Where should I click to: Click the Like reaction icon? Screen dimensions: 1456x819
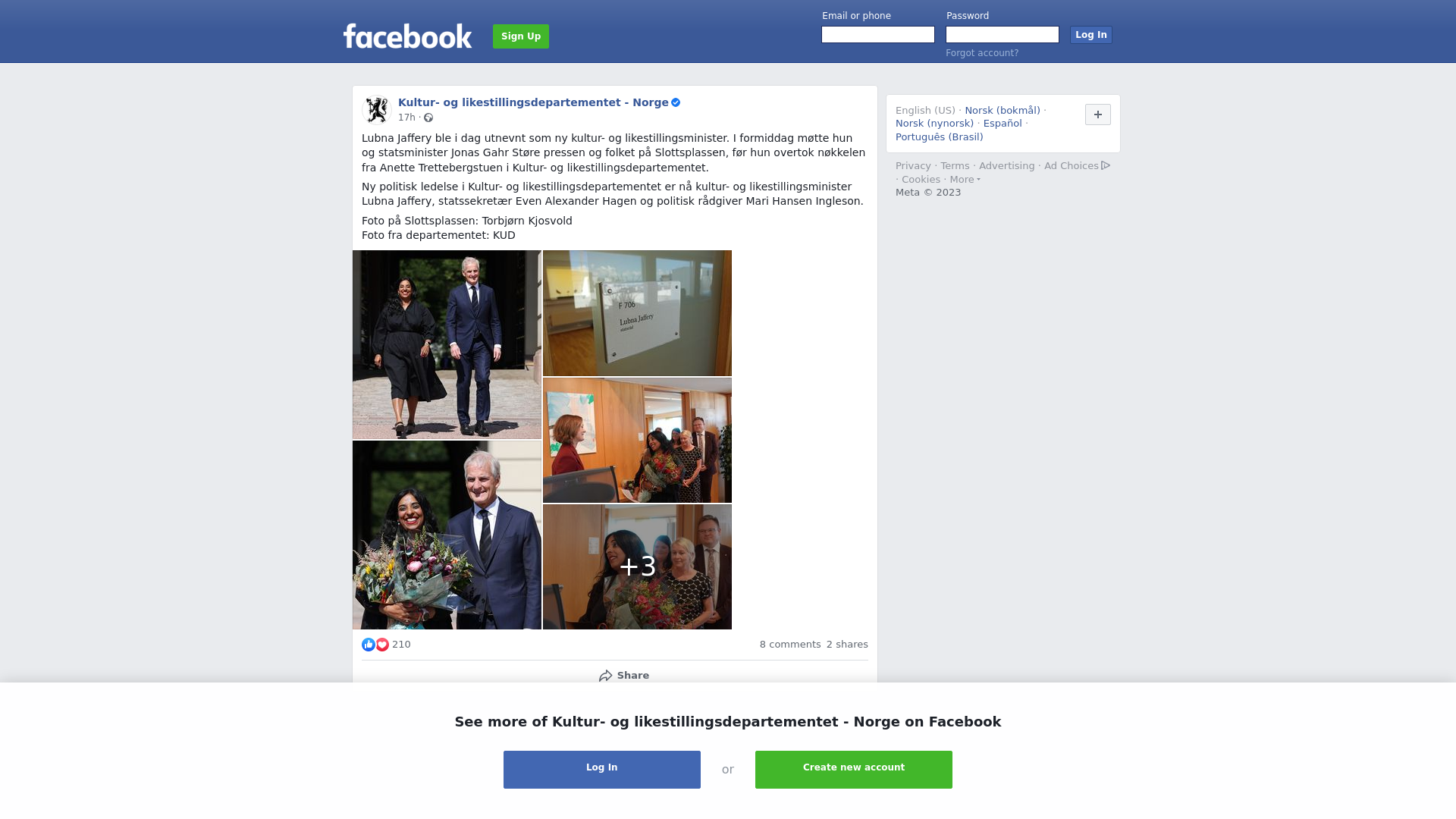coord(369,645)
